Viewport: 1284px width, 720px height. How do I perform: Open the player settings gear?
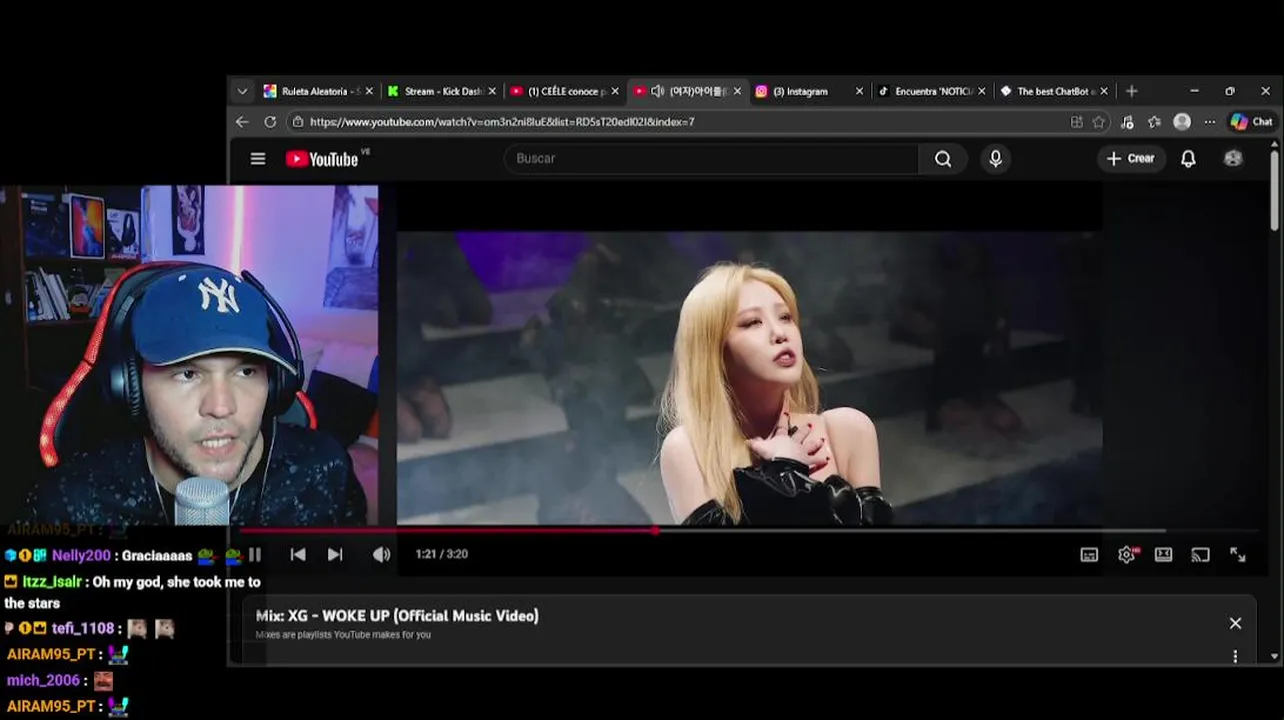point(1127,554)
